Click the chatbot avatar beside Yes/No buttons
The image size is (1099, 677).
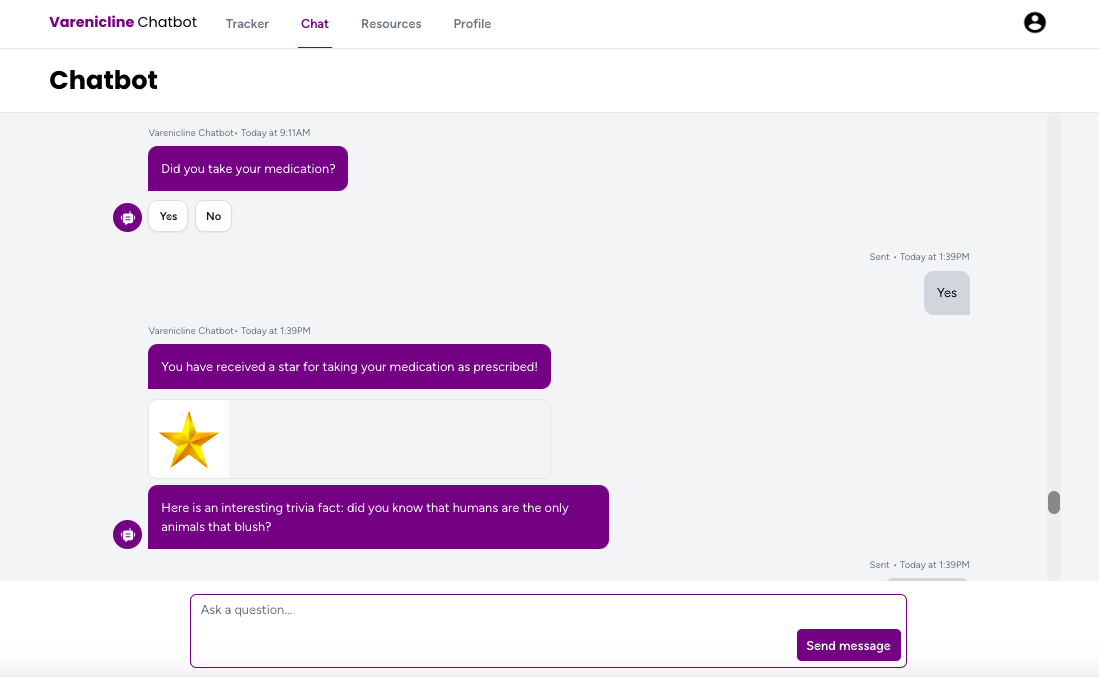click(x=127, y=217)
